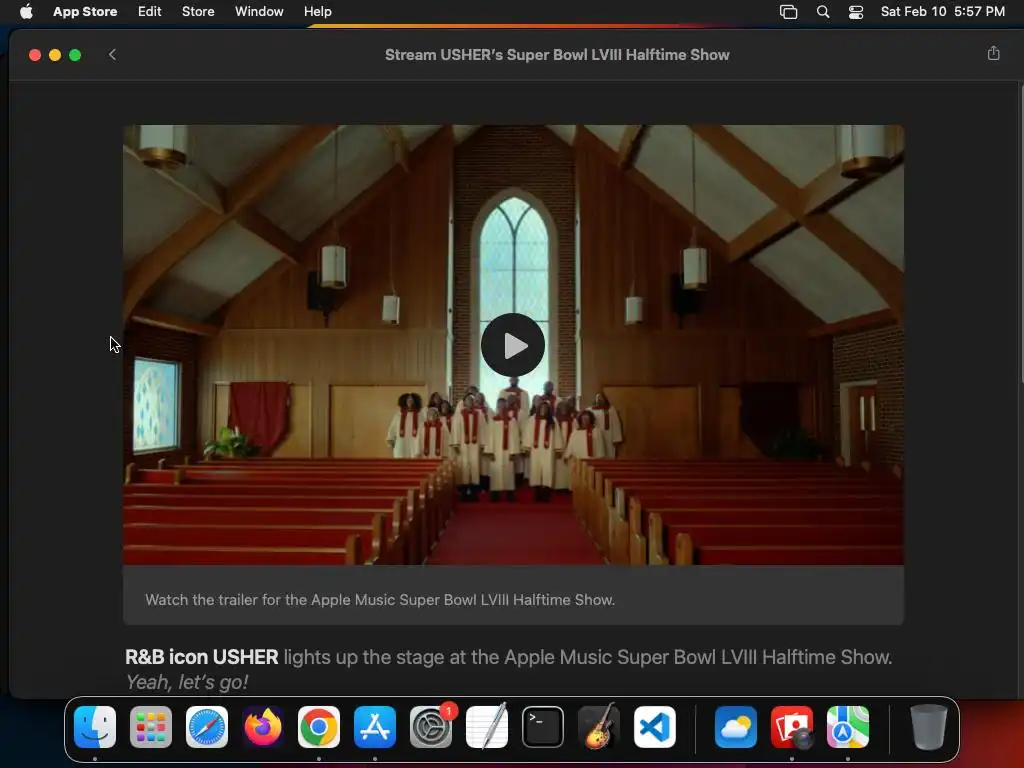
Task: Click the date and time clock
Action: point(942,12)
